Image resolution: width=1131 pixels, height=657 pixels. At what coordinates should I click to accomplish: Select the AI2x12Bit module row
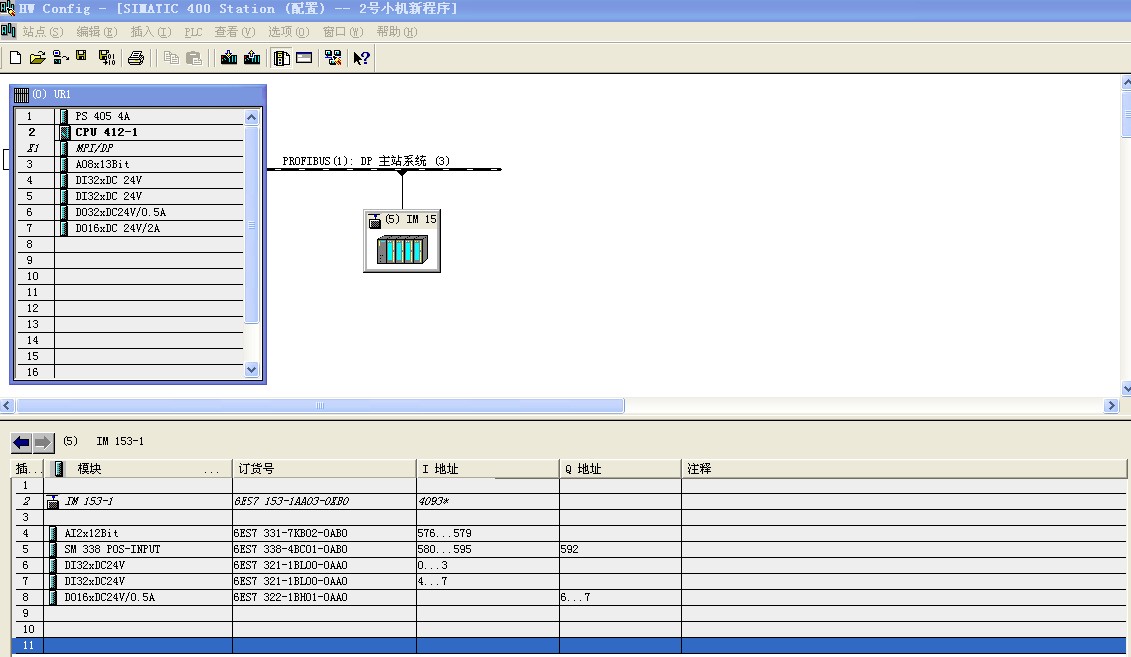pos(569,534)
